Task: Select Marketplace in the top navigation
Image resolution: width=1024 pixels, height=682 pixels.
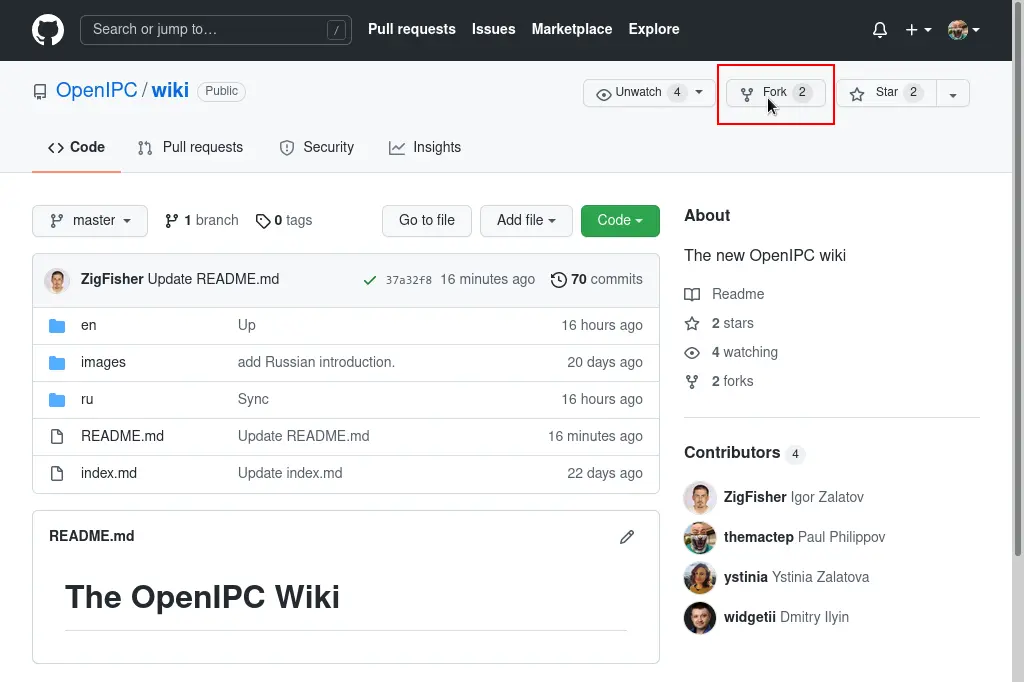Action: tap(572, 30)
